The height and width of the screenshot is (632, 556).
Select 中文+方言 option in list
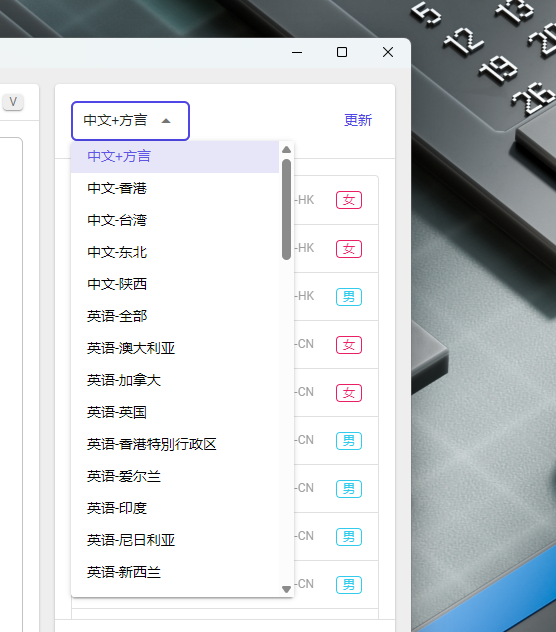coord(175,156)
